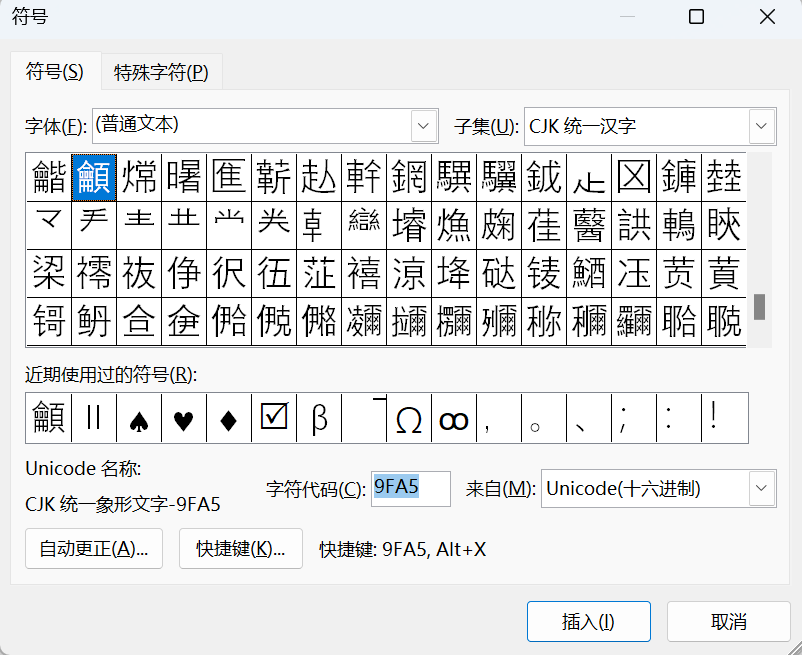Open the 来自 Unicode(十六进制) combo box
The height and width of the screenshot is (655, 802).
point(659,488)
